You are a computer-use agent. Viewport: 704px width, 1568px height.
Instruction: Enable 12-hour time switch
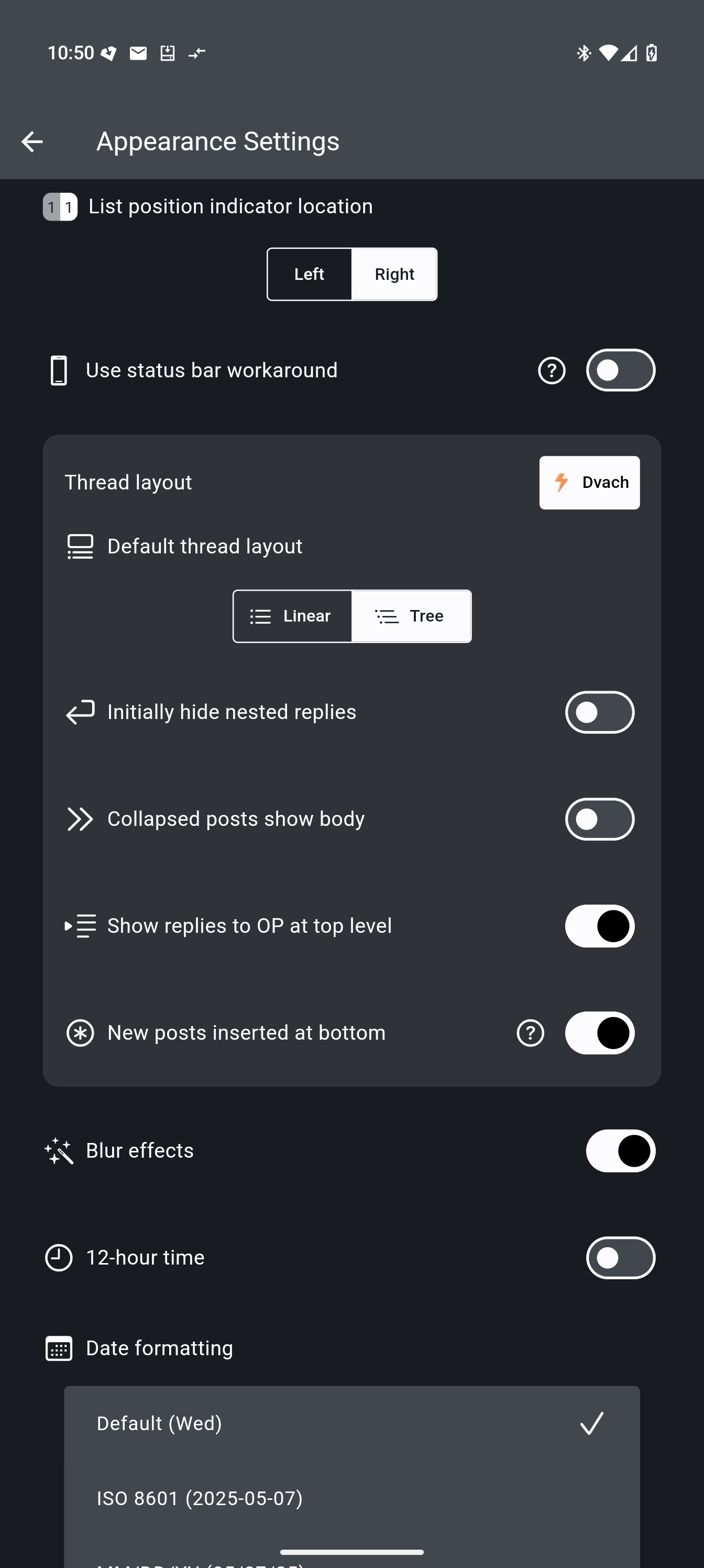click(x=621, y=1258)
